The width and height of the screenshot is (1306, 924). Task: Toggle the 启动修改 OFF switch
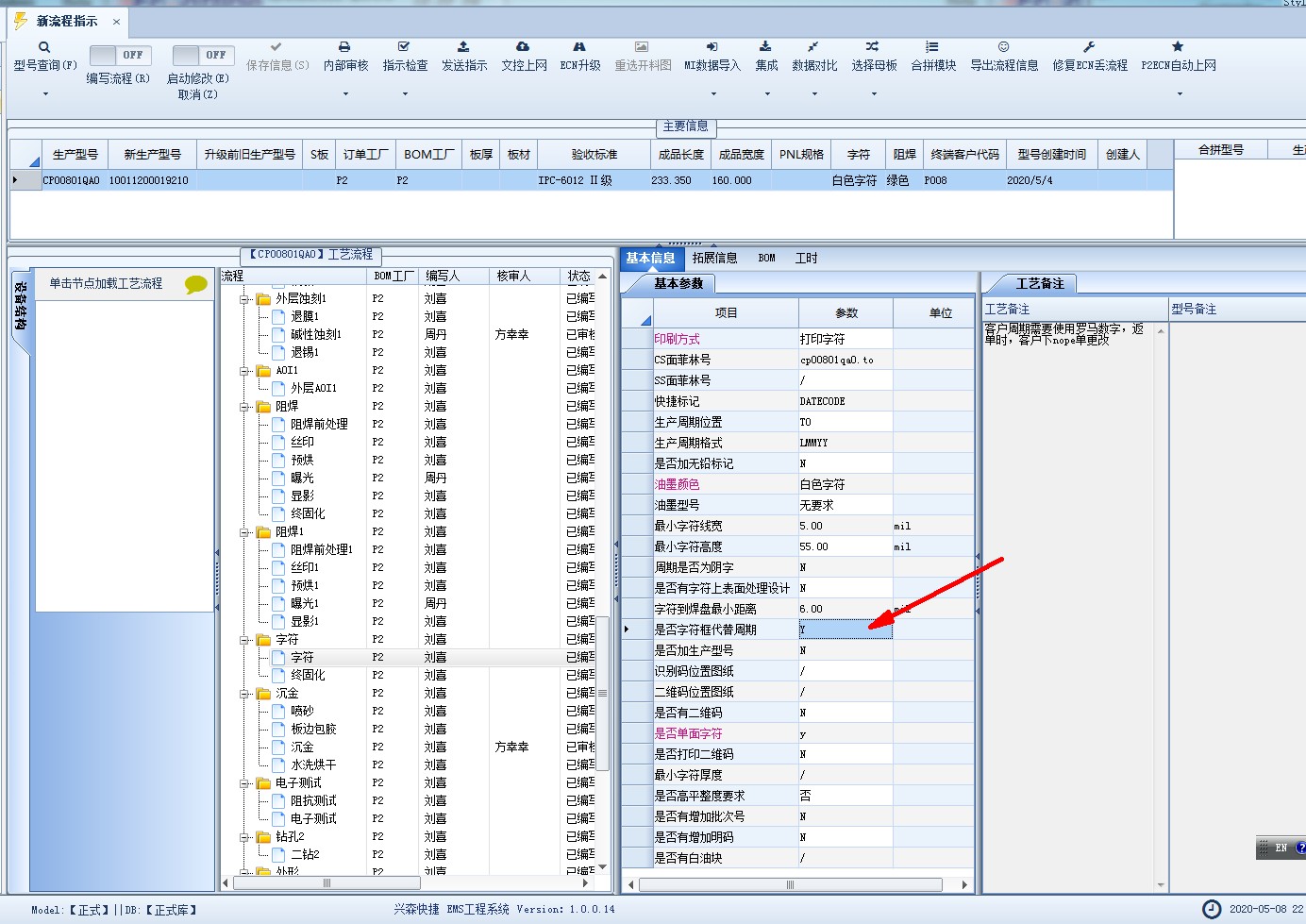coord(203,56)
